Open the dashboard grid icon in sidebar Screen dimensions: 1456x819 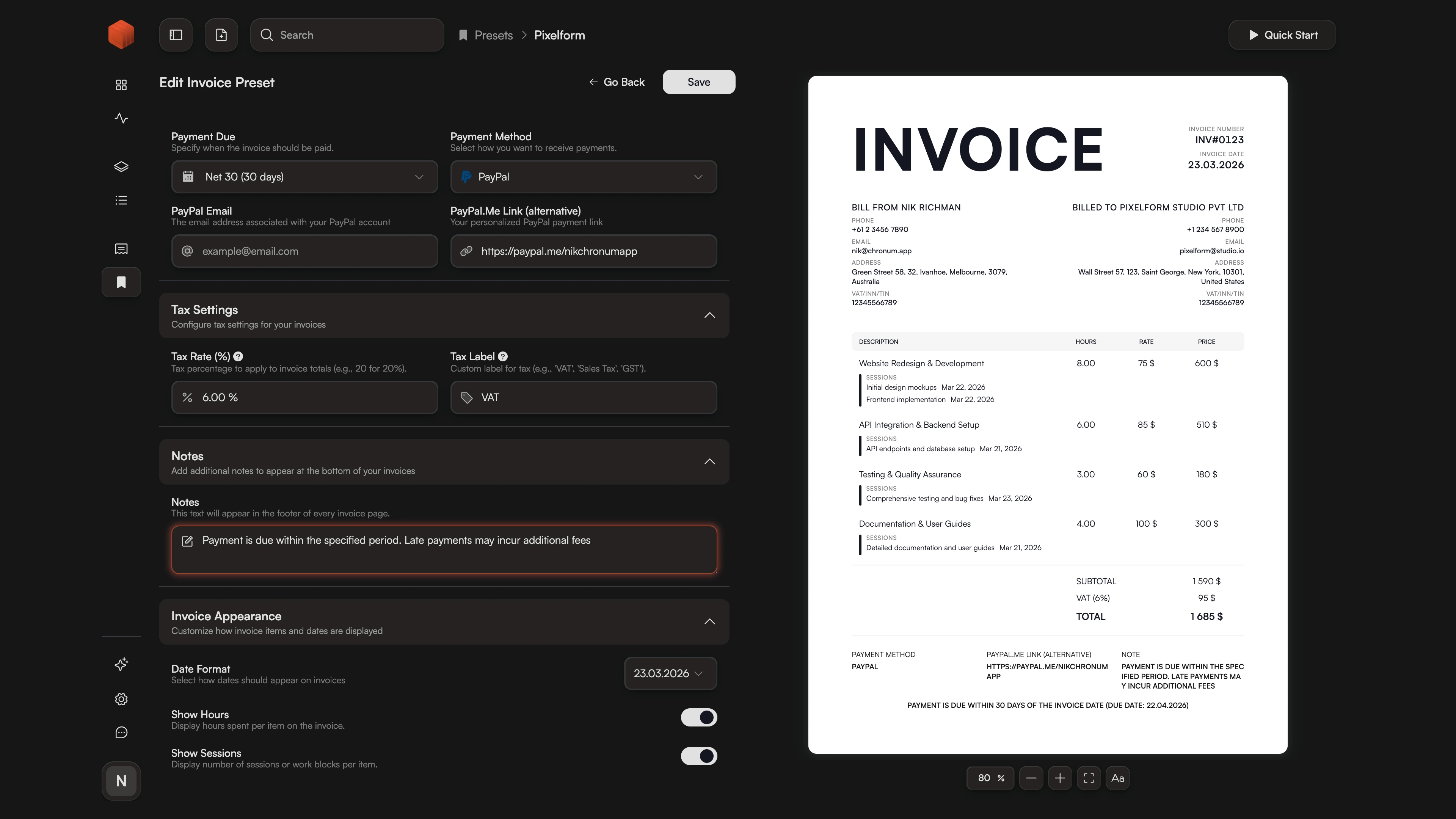pos(121,85)
